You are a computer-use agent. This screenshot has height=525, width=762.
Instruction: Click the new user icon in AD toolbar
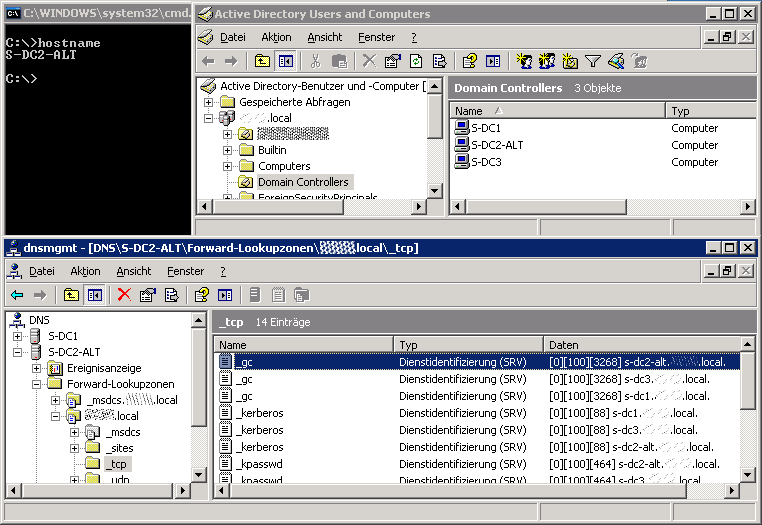[x=522, y=61]
